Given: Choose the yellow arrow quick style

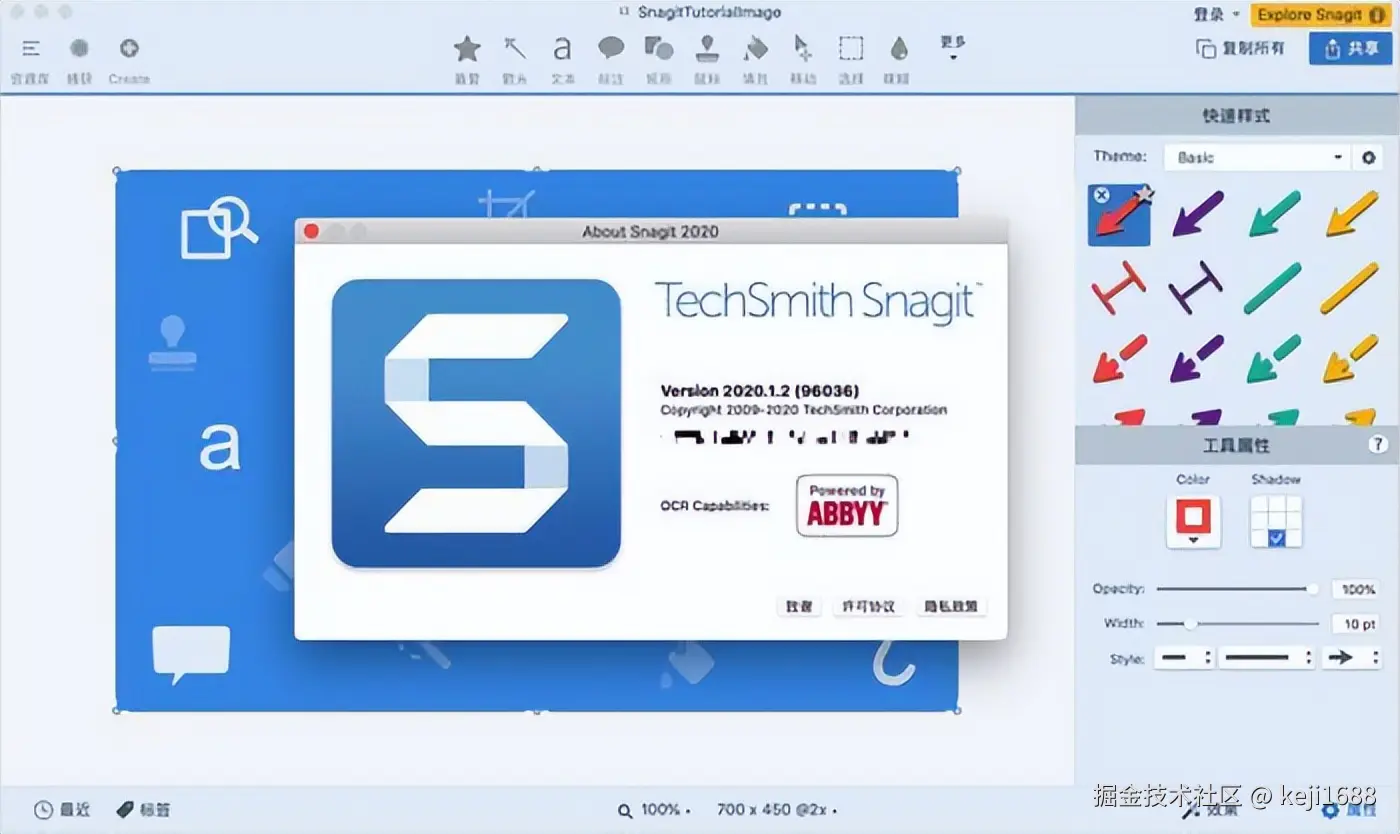Looking at the screenshot, I should point(1351,214).
